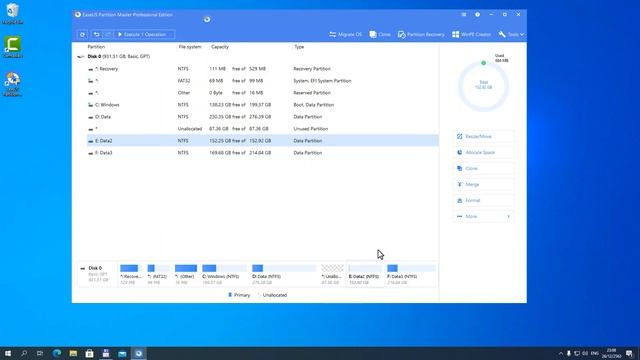Select the F: Data3 partition row
This screenshot has width=640, height=360.
(262, 153)
